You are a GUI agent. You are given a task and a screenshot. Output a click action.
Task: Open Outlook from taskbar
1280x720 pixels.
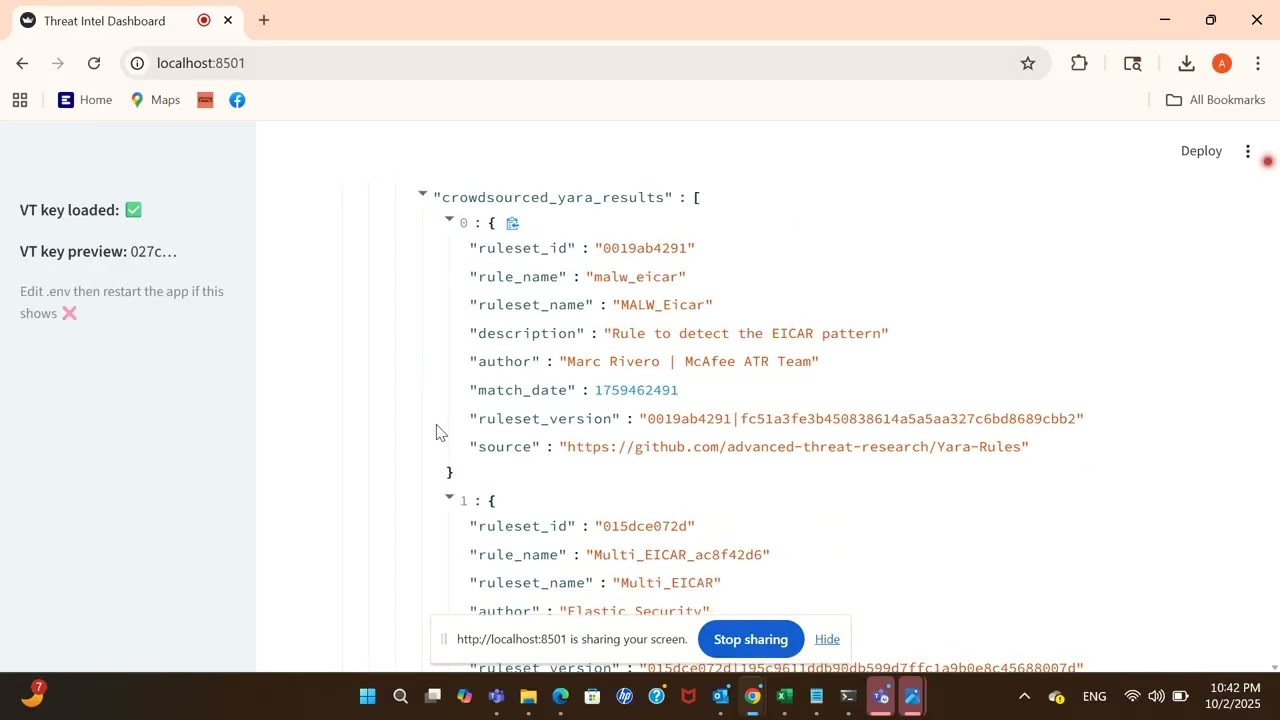coord(720,696)
